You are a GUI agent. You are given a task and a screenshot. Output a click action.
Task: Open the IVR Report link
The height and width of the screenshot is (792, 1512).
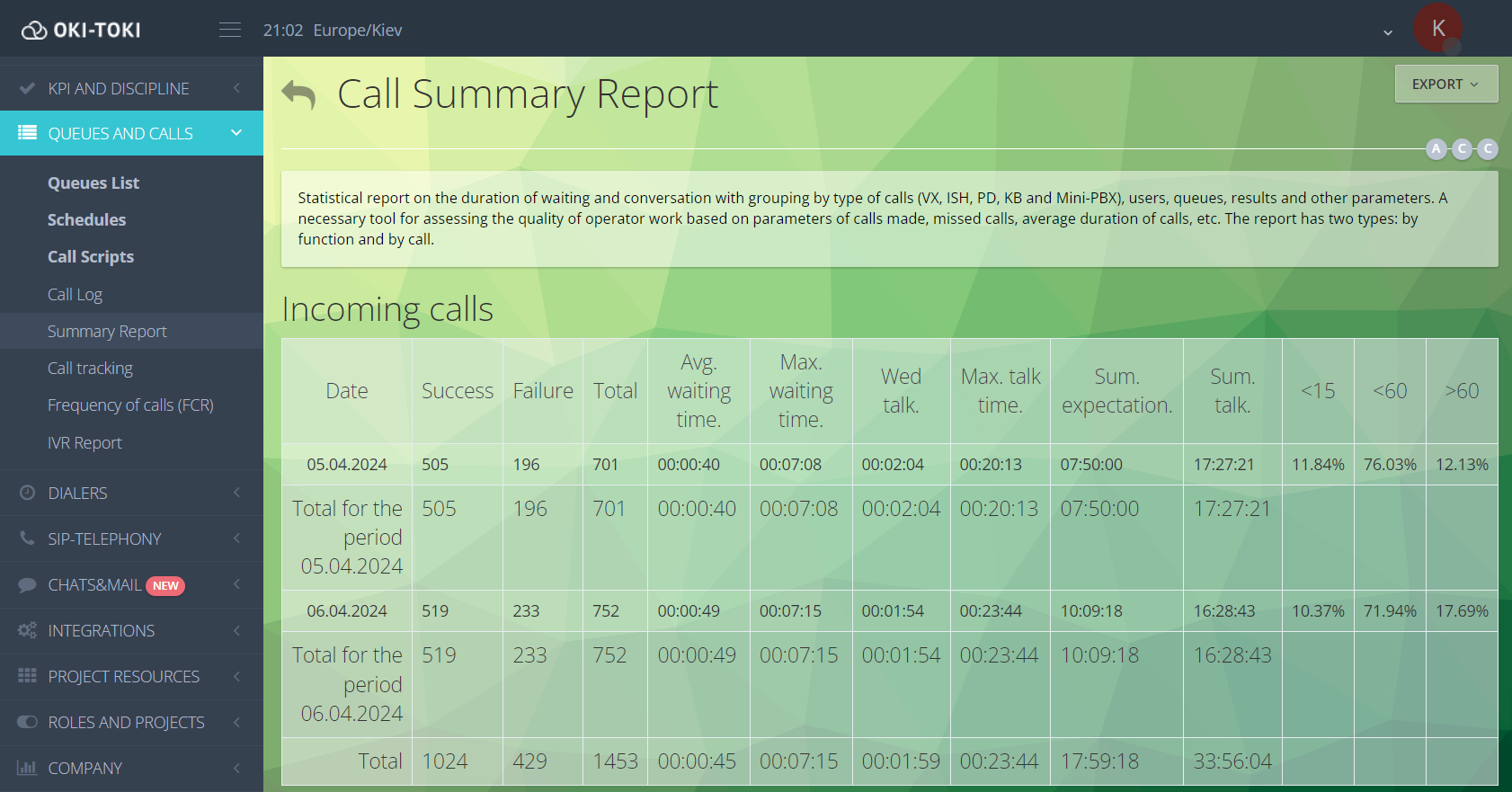click(x=84, y=442)
